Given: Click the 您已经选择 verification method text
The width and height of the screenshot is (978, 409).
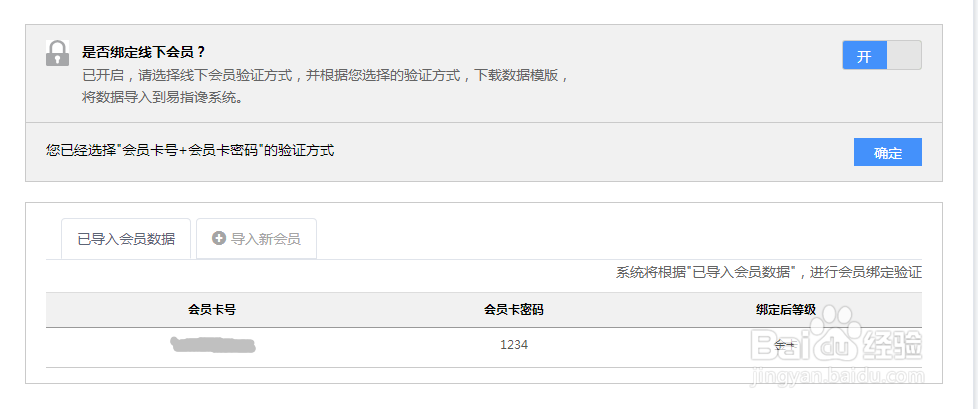Looking at the screenshot, I should point(190,151).
